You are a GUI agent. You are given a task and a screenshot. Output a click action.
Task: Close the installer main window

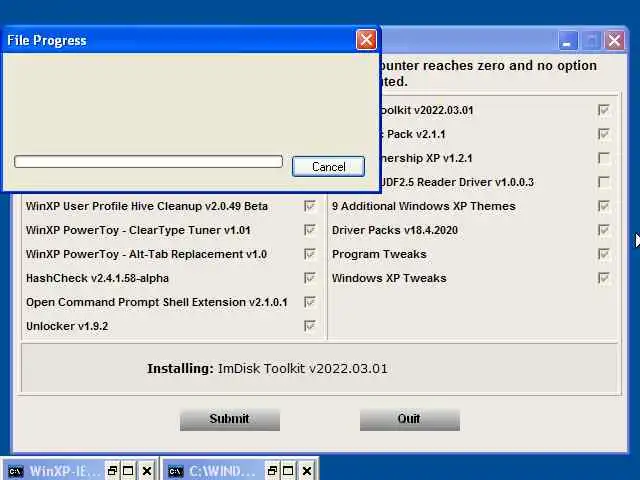coord(614,40)
